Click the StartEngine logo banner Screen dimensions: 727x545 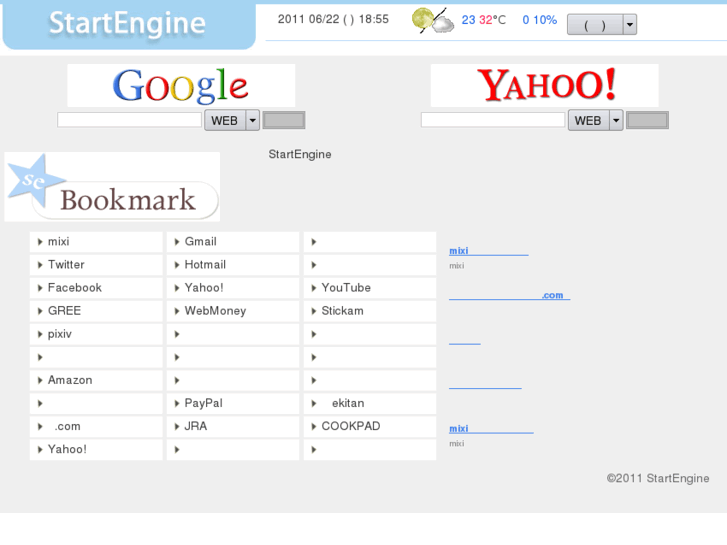click(x=129, y=25)
